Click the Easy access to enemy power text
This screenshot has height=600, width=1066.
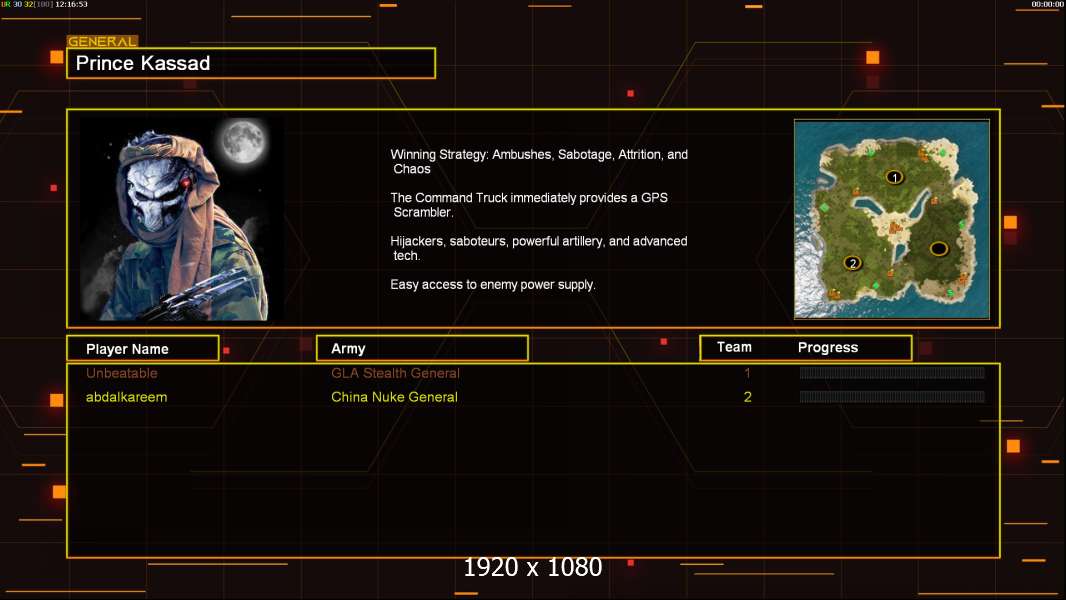[x=493, y=285]
